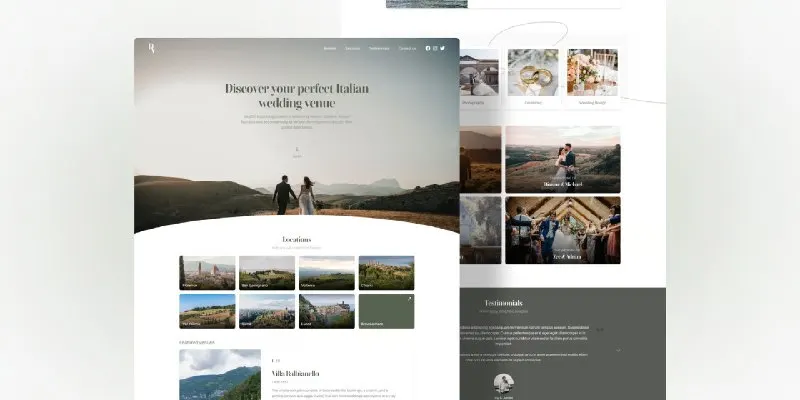Open the Florence location card
The image size is (800, 400).
click(207, 273)
